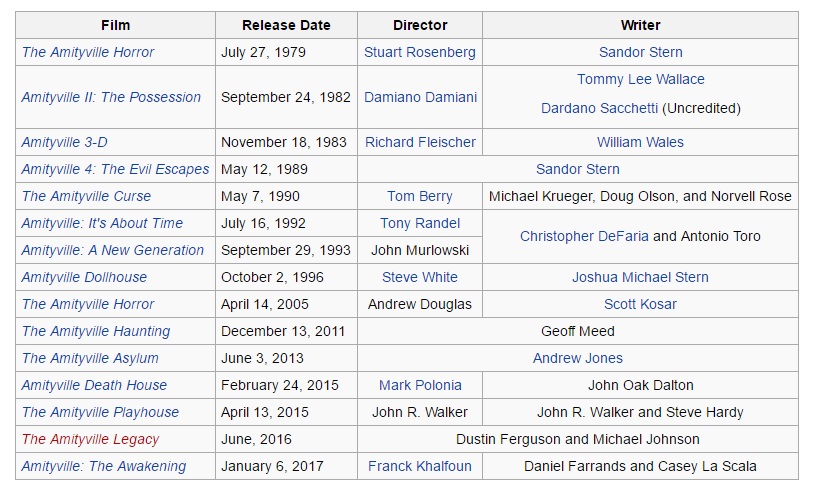Follow the Damiano Damiani director link
Screen dimensions: 814x490
420,98
